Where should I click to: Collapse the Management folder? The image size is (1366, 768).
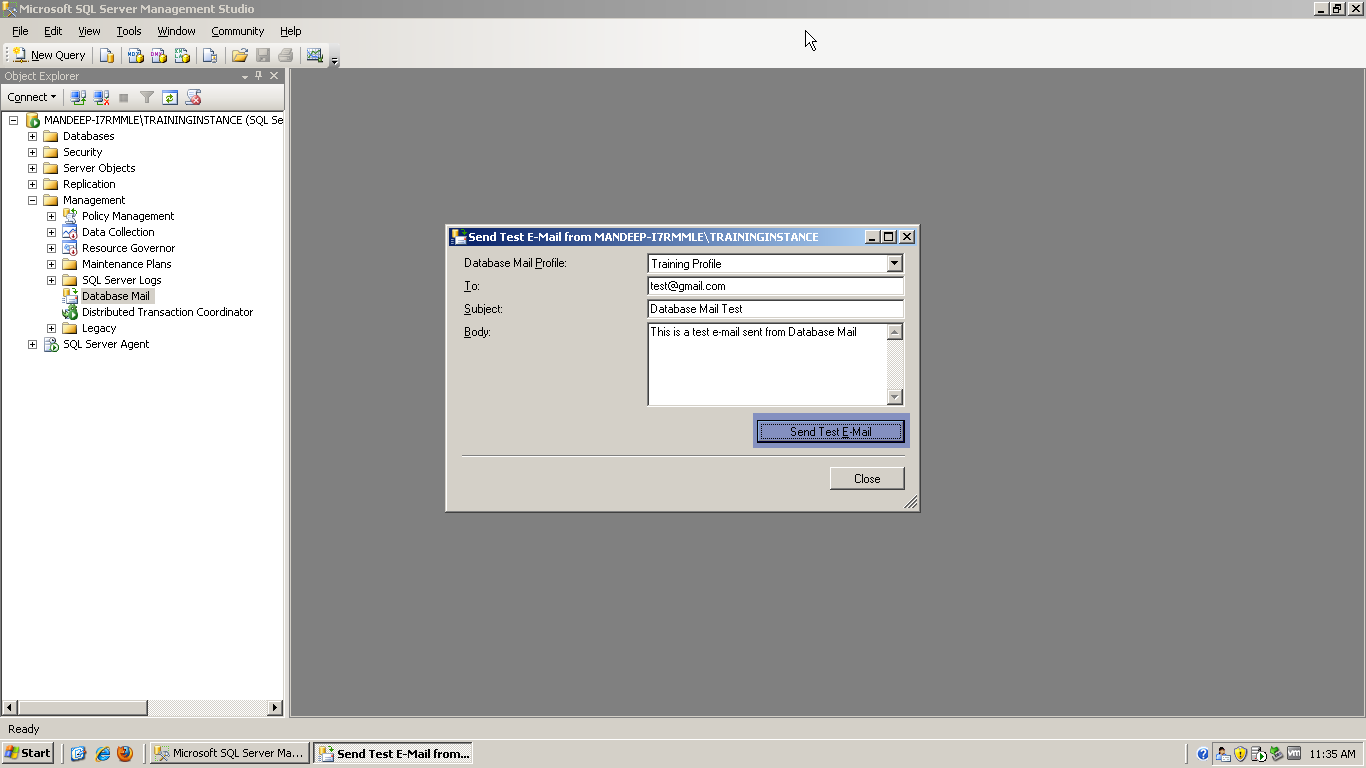[32, 200]
